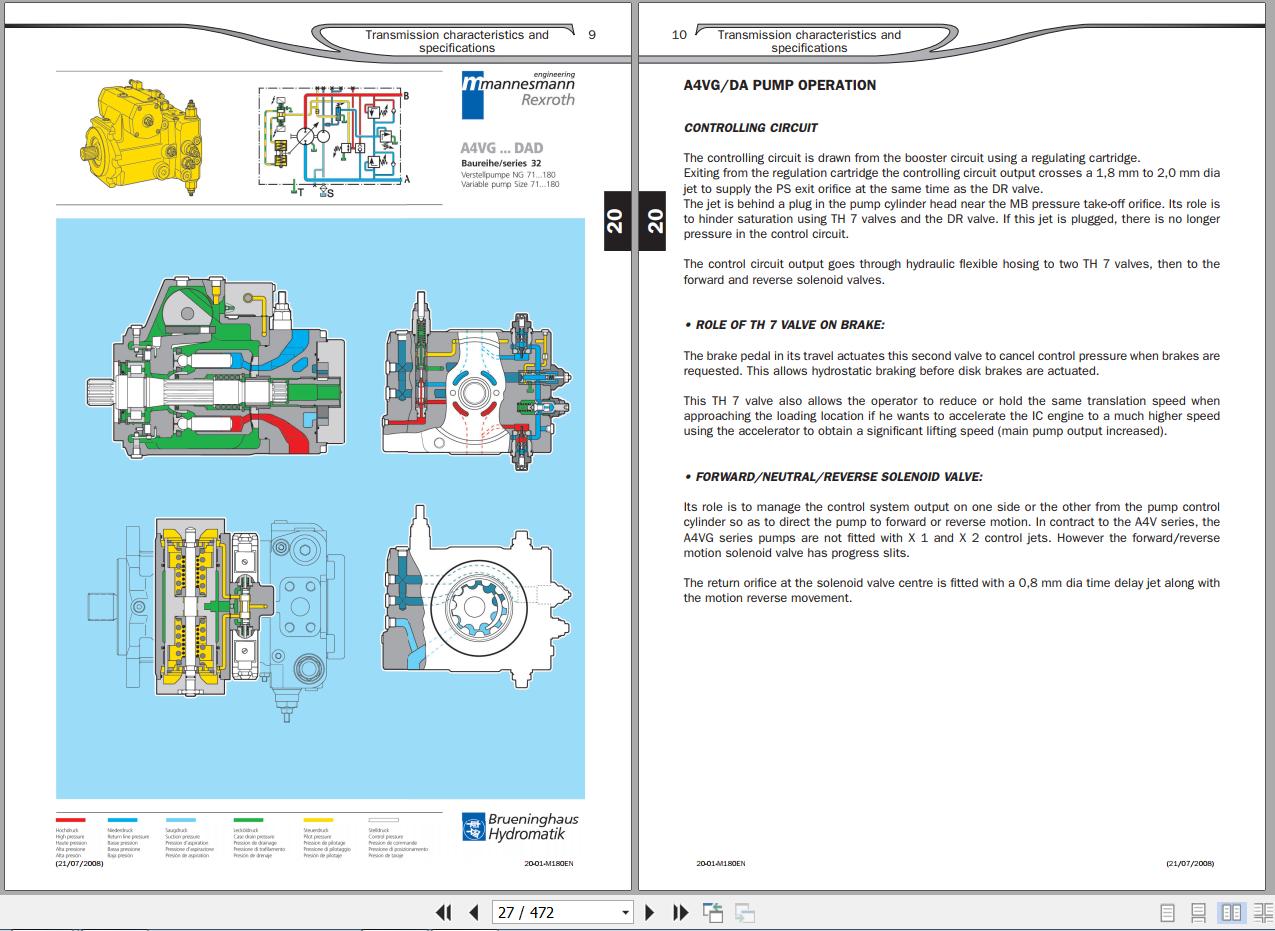
Task: Go back to the previous view
Action: pos(713,912)
